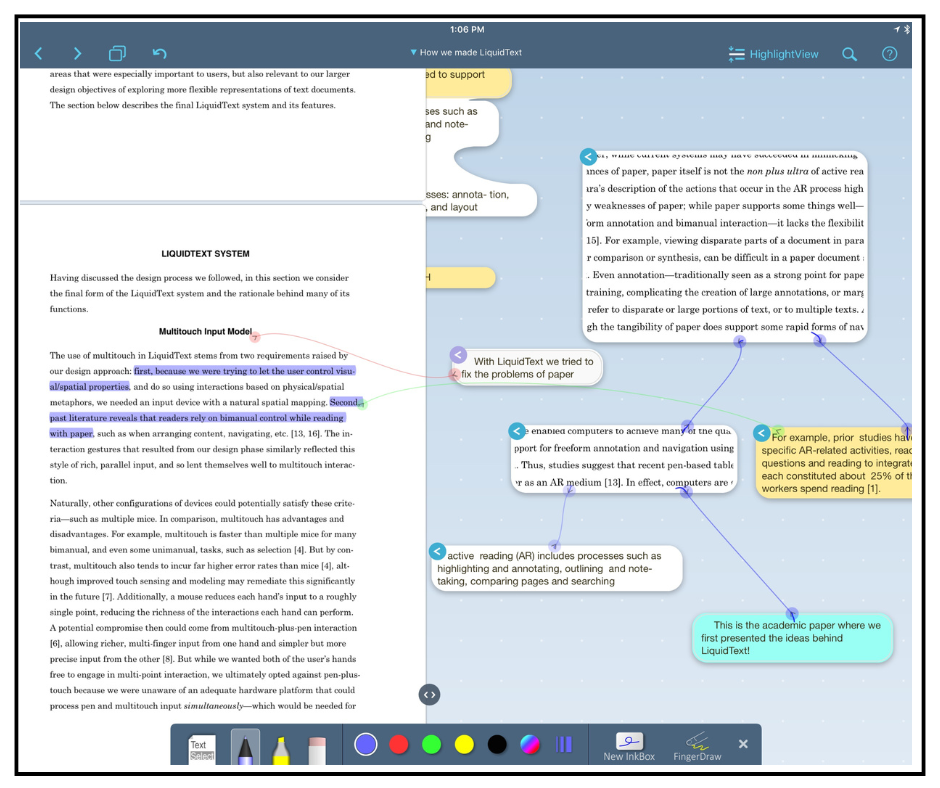
Task: Pick the red ink color
Action: point(399,744)
